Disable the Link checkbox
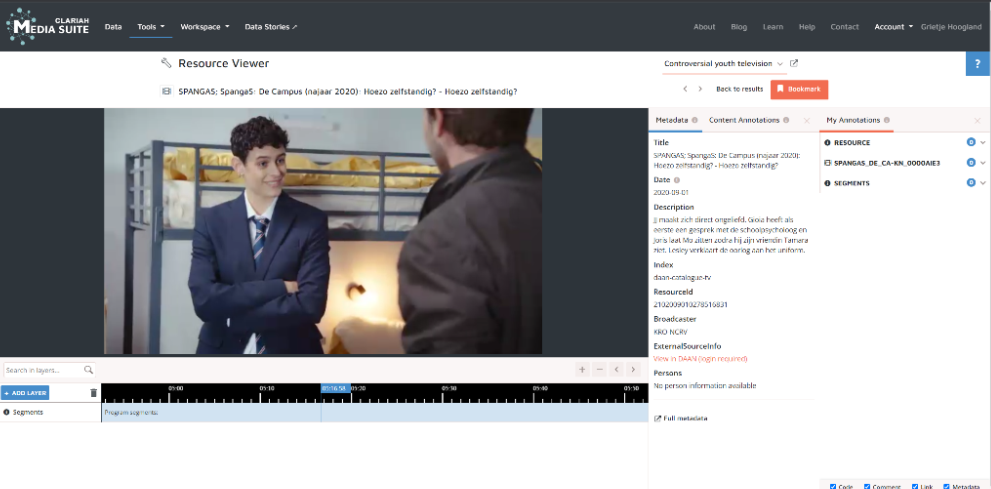Viewport: 991px width, 489px height. (915, 486)
